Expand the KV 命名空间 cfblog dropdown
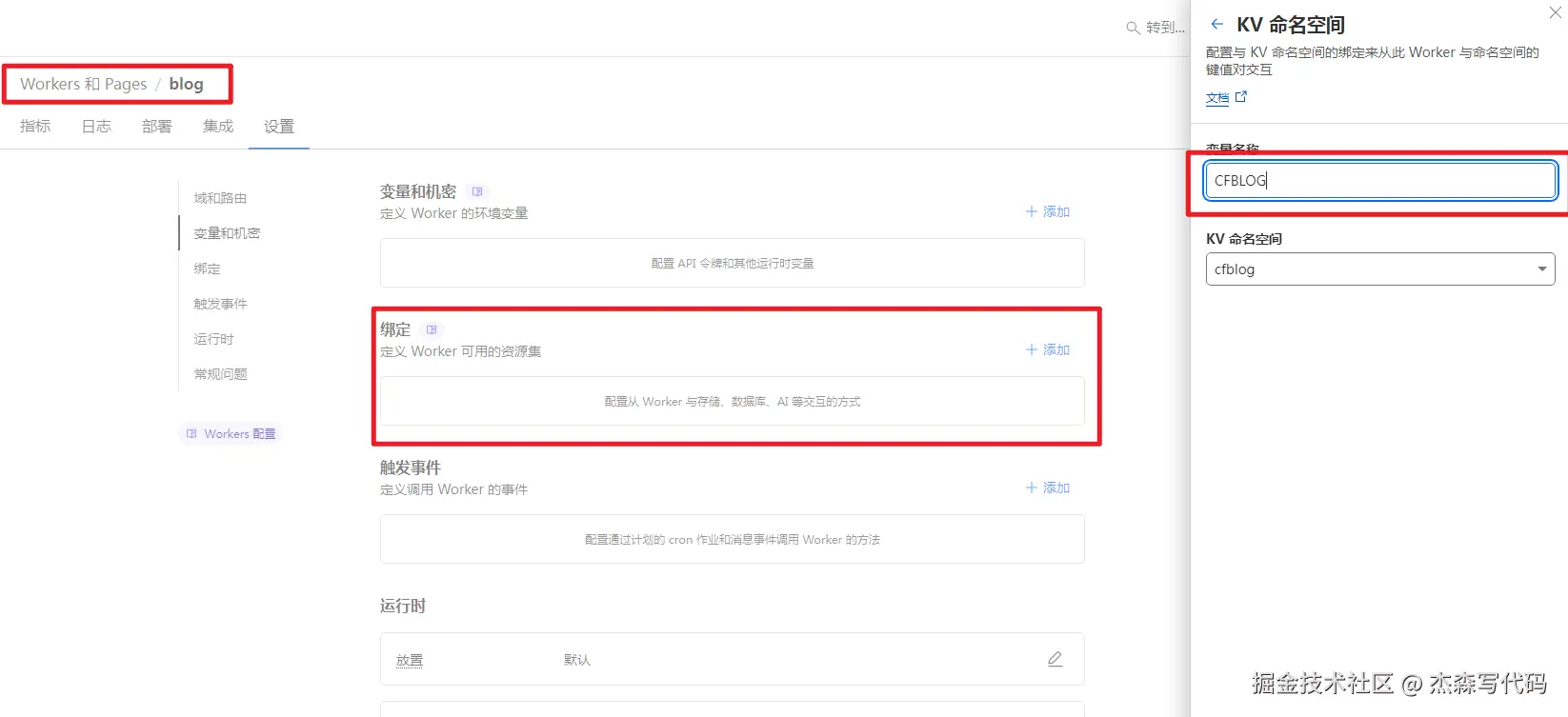Screen dimensions: 1568x717 coord(1380,269)
